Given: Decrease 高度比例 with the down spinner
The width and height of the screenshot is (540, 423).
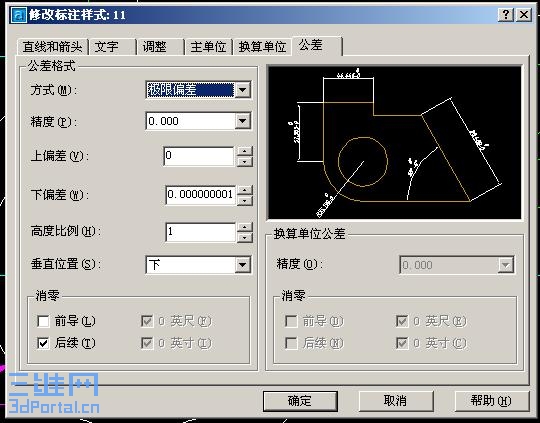Looking at the screenshot, I should [245, 237].
